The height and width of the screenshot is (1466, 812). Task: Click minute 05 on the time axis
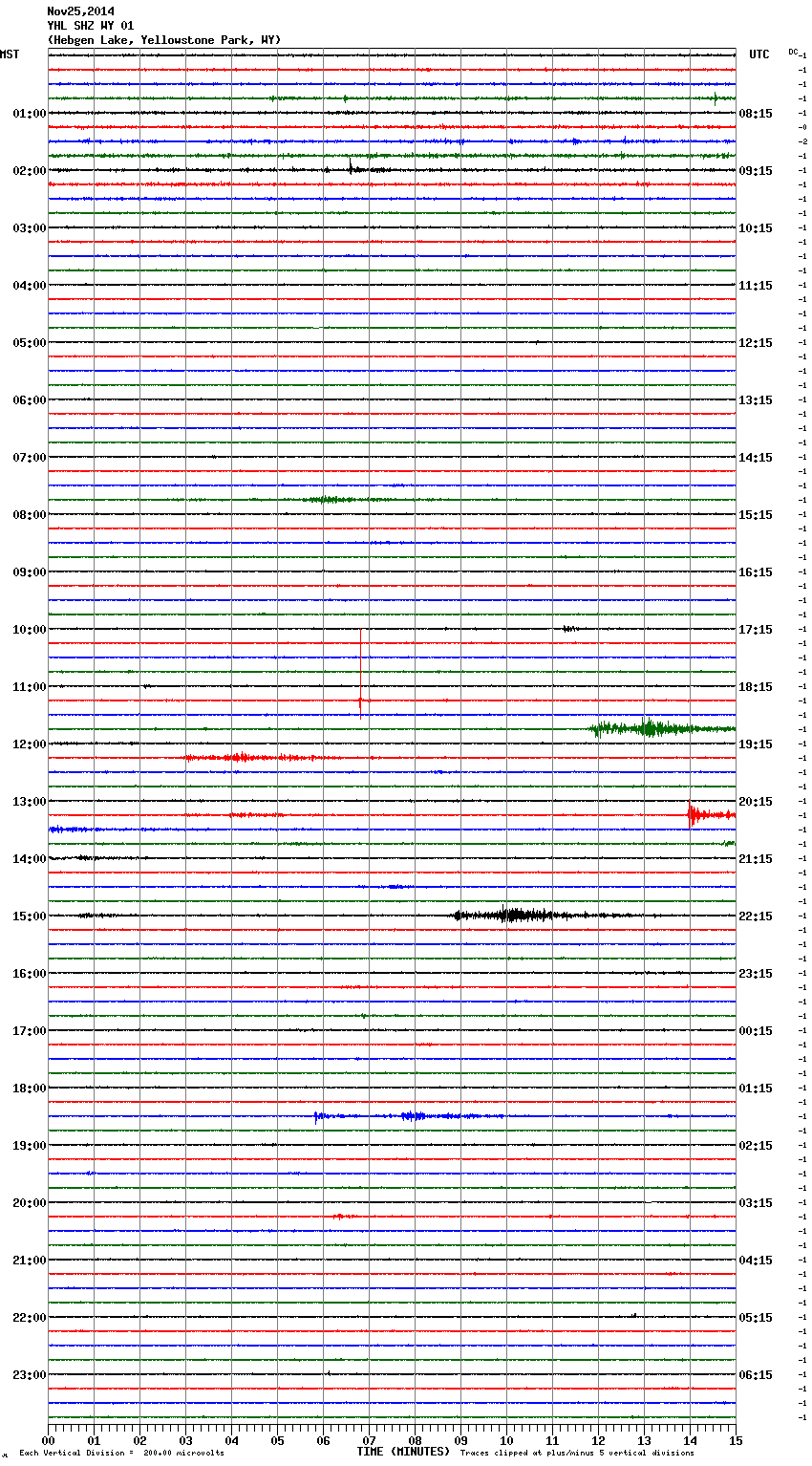pyautogui.click(x=277, y=1440)
